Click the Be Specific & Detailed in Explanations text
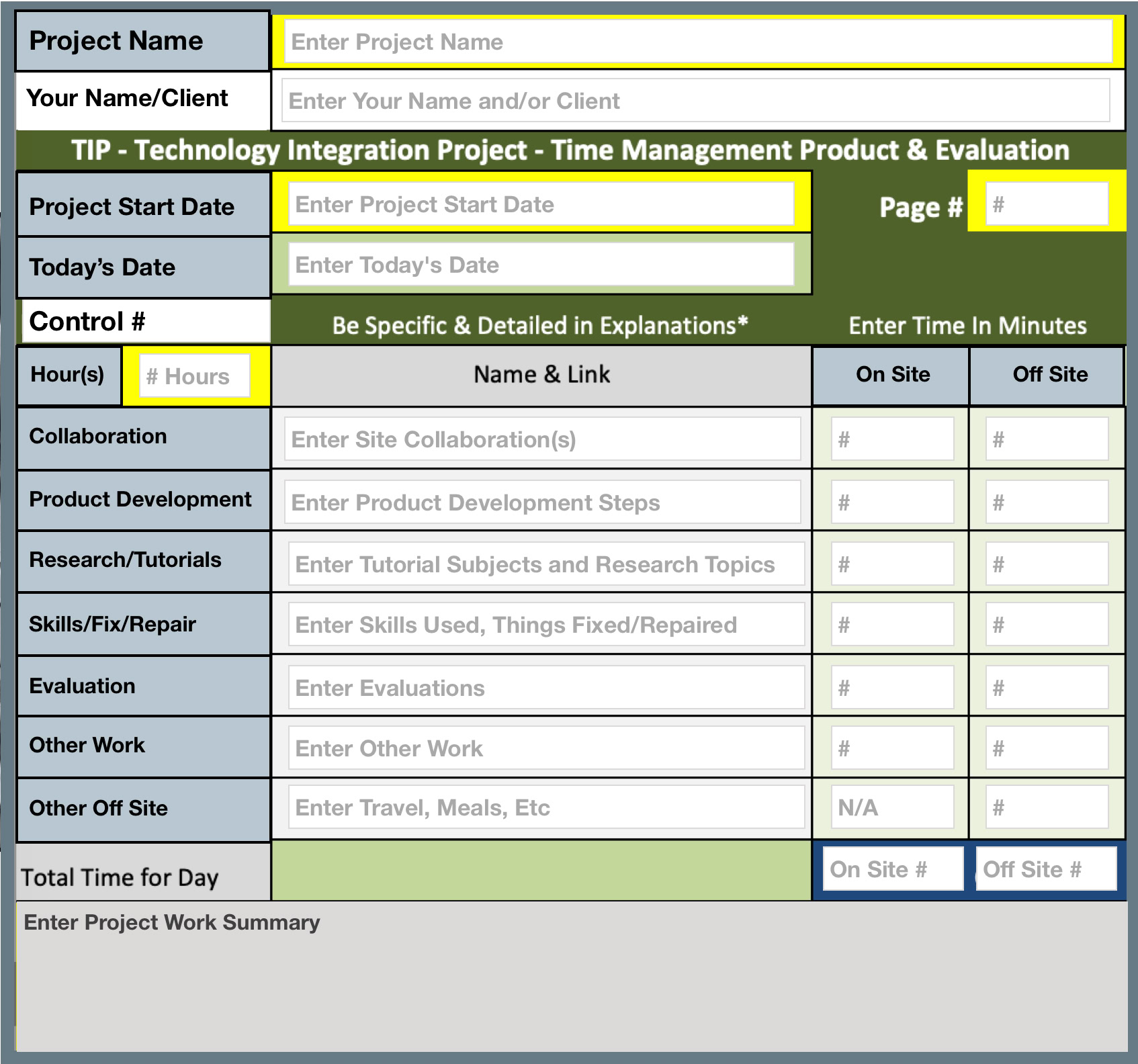This screenshot has width=1138, height=1064. coord(540,325)
